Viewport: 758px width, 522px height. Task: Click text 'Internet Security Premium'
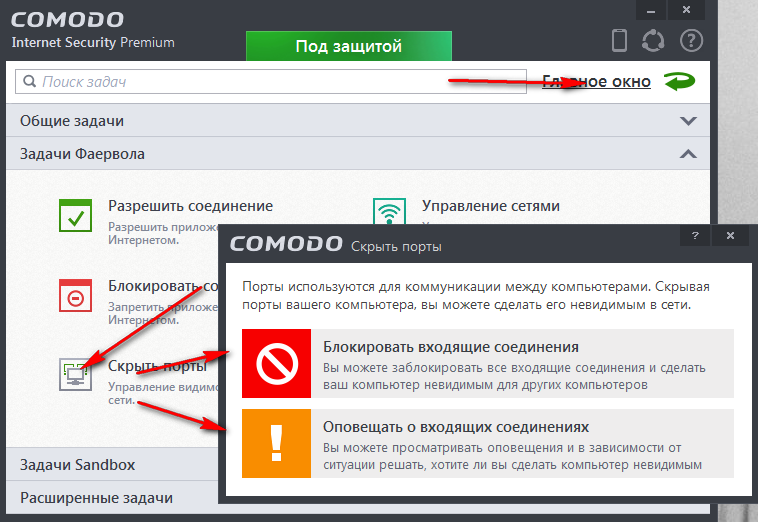[93, 43]
